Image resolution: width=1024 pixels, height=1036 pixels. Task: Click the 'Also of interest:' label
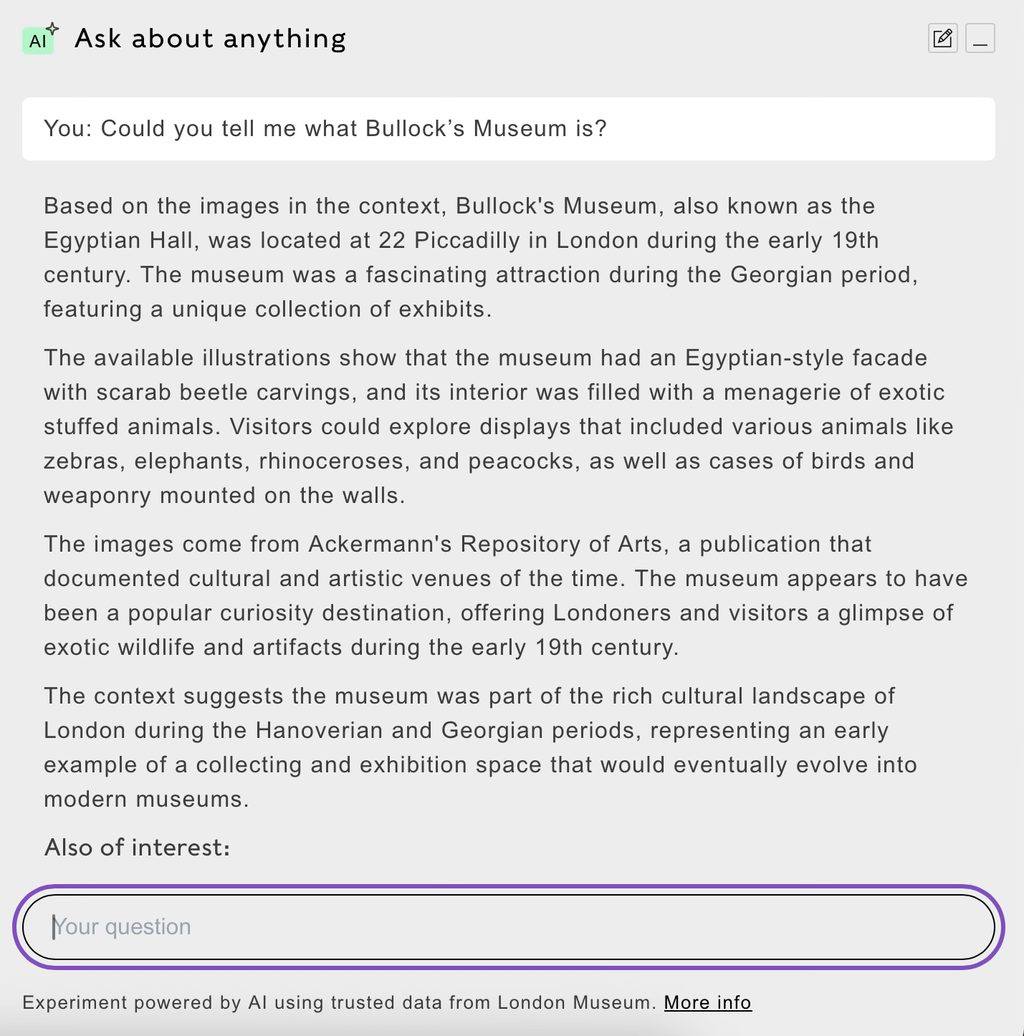coord(137,847)
